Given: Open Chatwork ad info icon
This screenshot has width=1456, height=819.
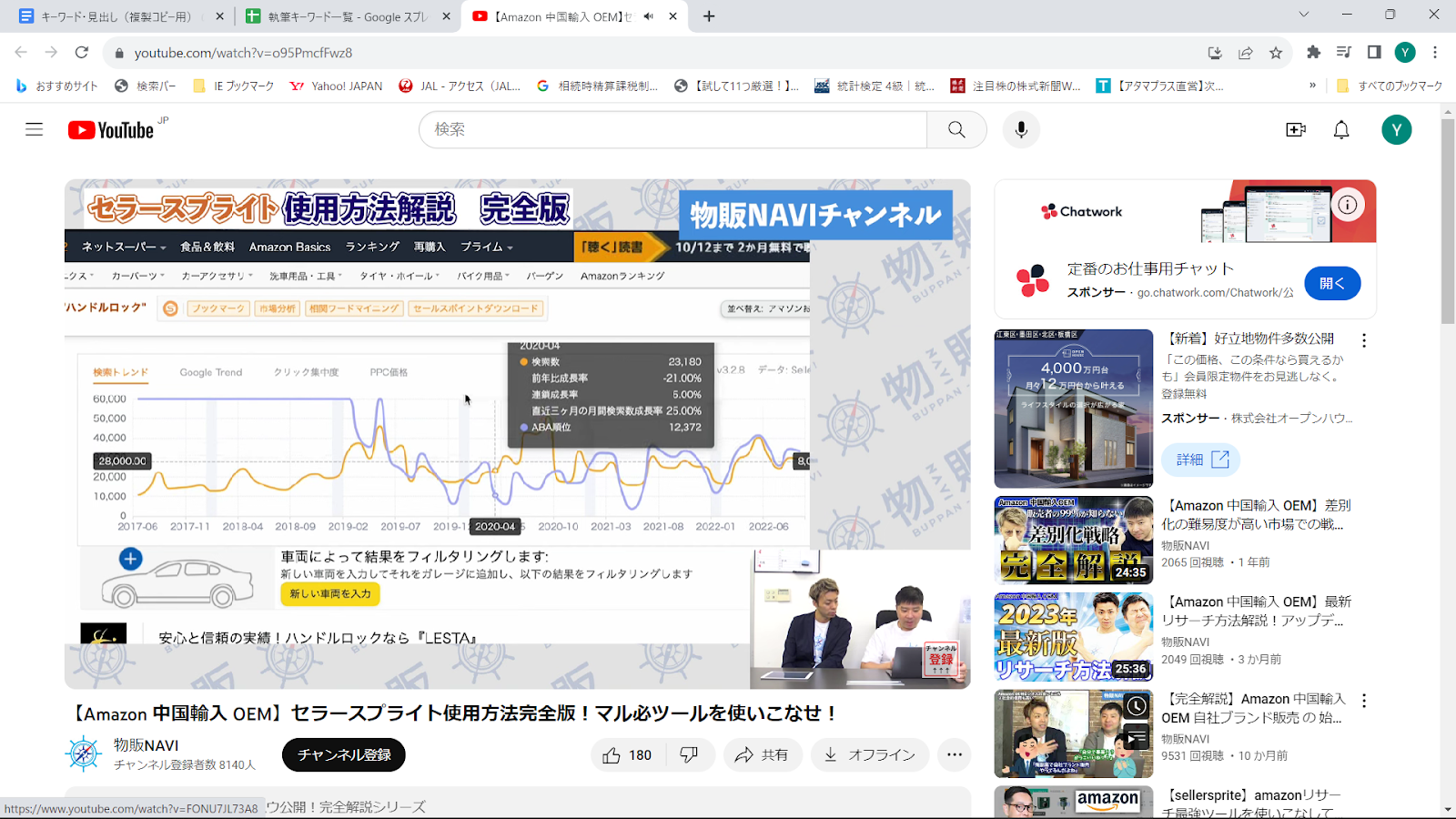Looking at the screenshot, I should pyautogui.click(x=1348, y=205).
